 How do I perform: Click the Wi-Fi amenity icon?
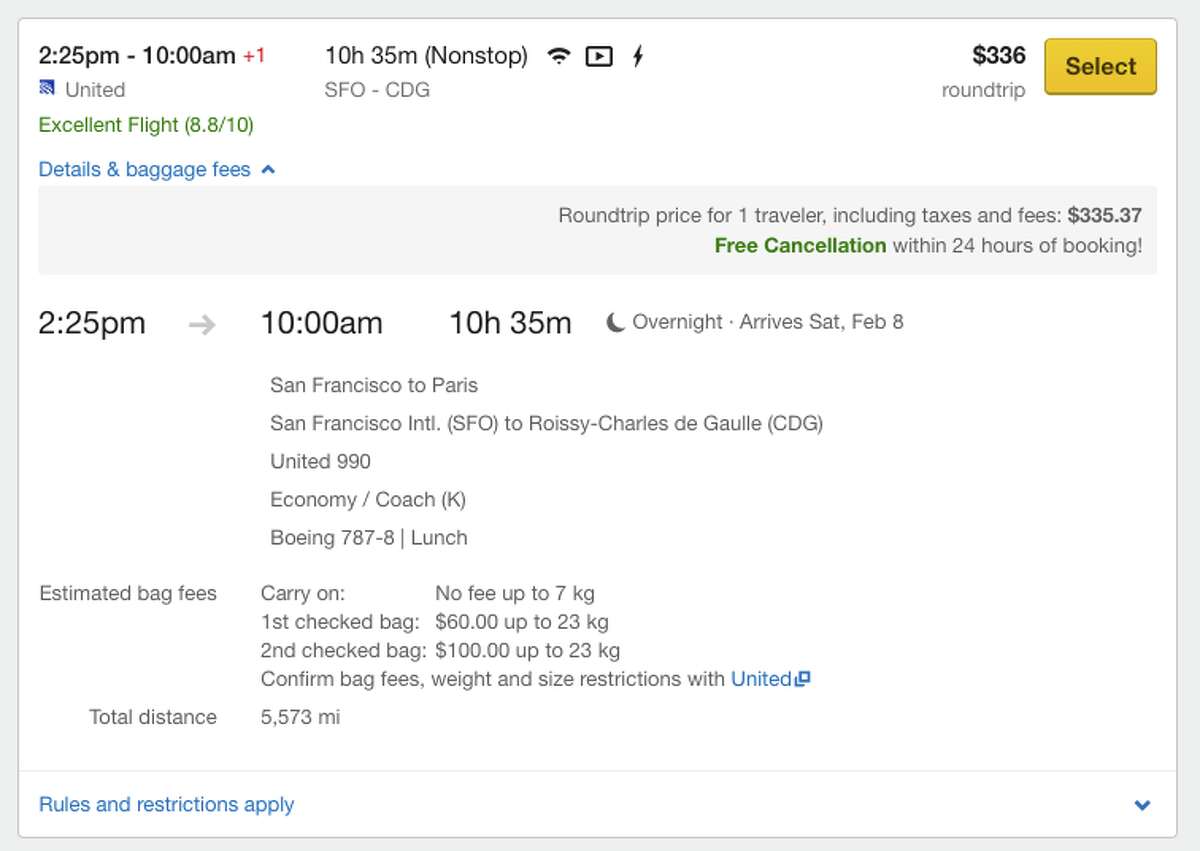pos(559,57)
